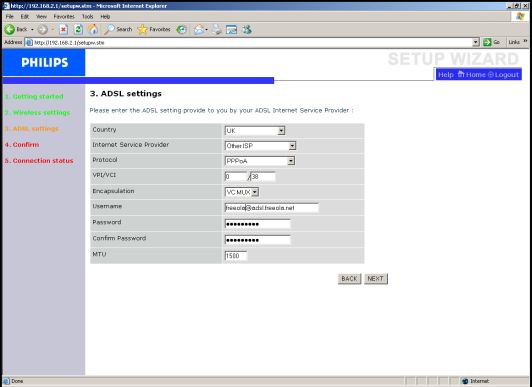The image size is (532, 387).
Task: Click the PHILIPS logo banner
Action: click(x=44, y=62)
